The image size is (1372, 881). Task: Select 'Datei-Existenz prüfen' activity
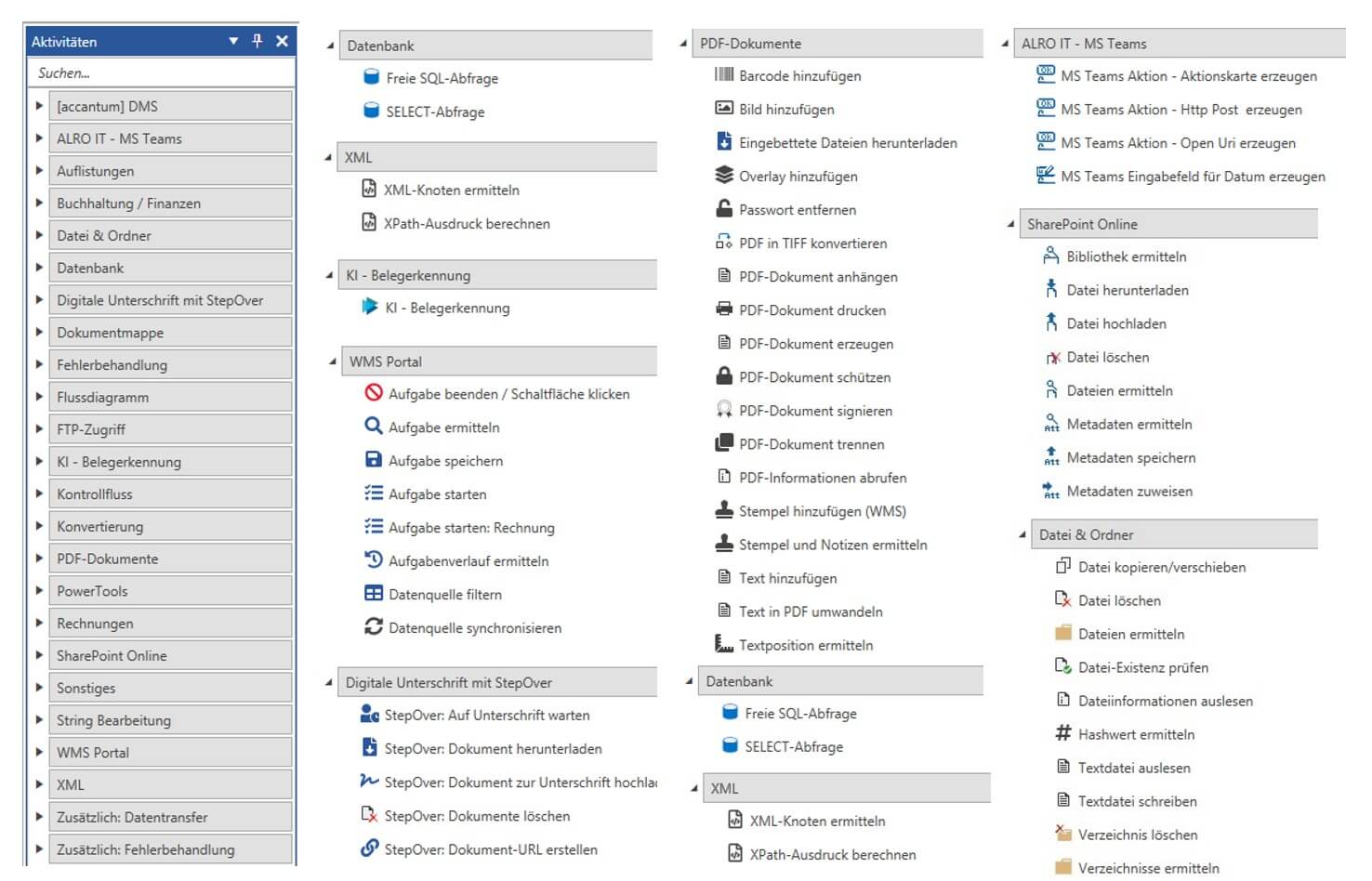point(1143,666)
